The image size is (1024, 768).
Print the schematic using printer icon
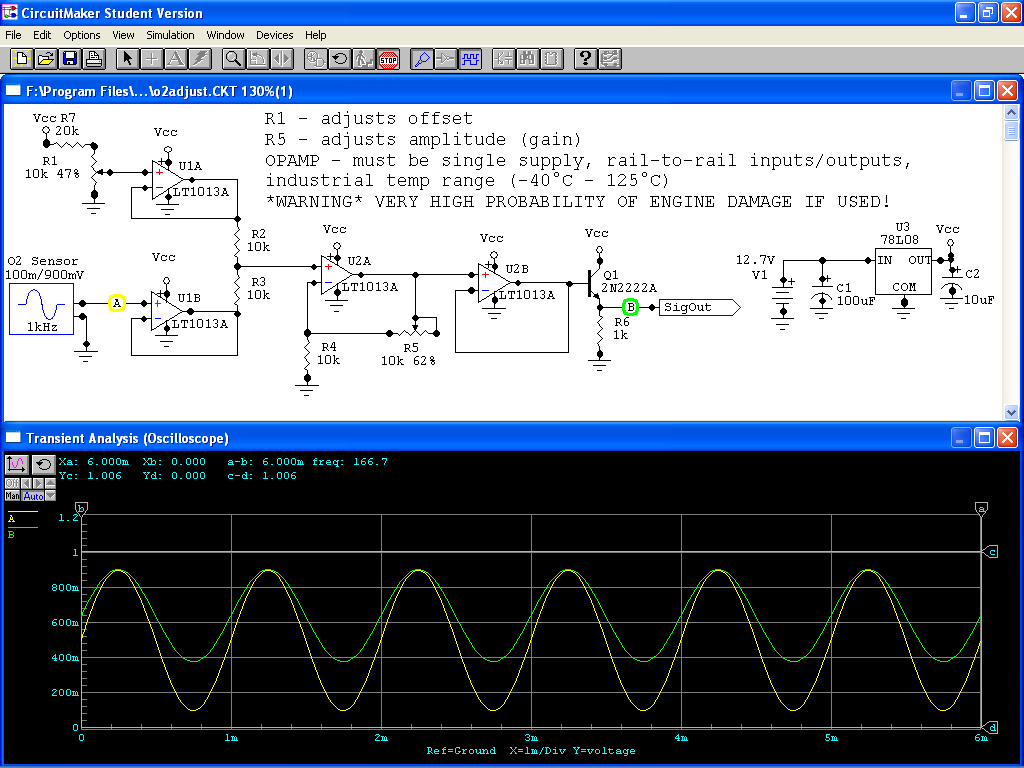click(x=94, y=59)
